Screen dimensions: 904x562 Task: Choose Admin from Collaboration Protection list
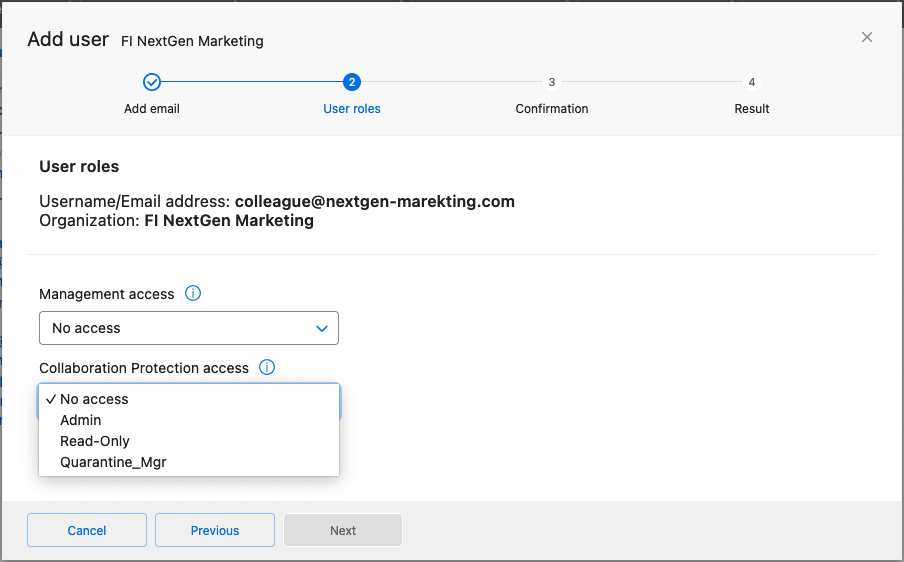click(81, 420)
